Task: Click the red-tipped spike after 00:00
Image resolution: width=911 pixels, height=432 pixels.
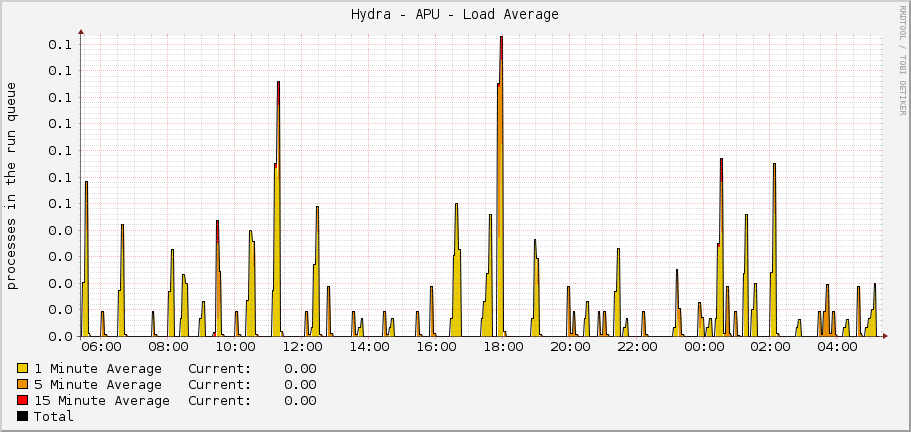Action: (x=721, y=247)
